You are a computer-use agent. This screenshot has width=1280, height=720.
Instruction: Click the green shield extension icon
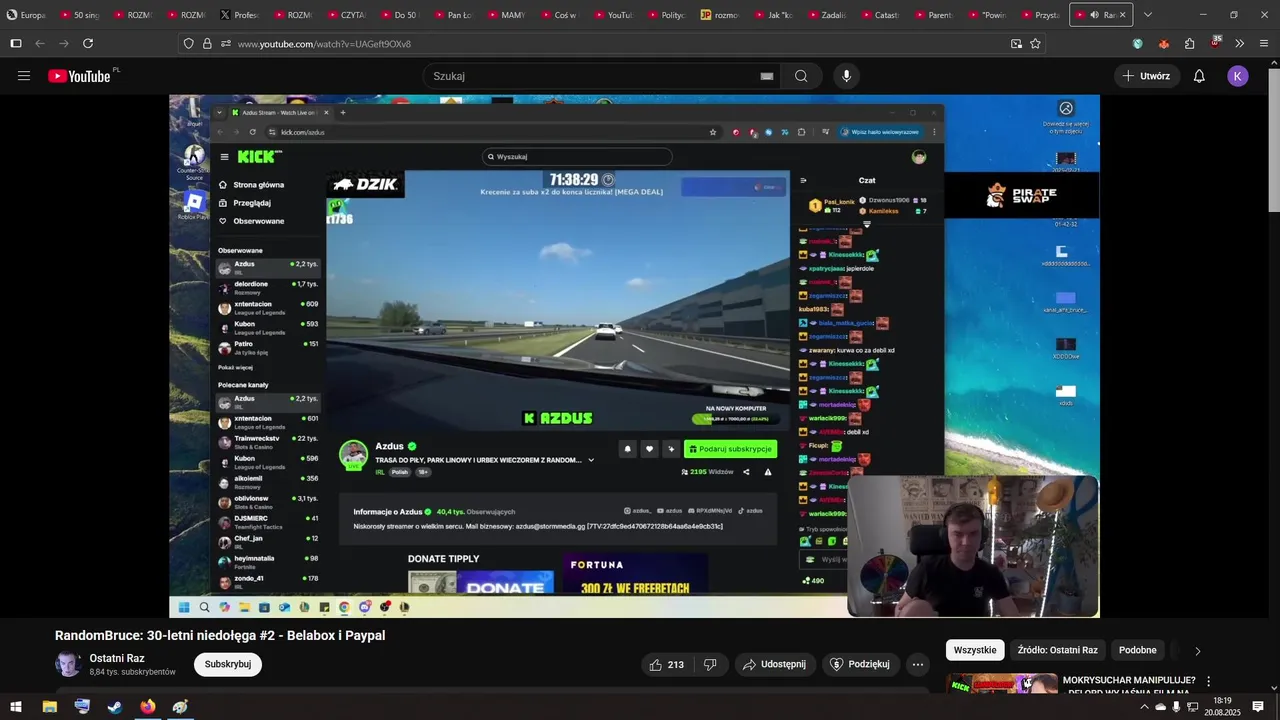click(1138, 44)
